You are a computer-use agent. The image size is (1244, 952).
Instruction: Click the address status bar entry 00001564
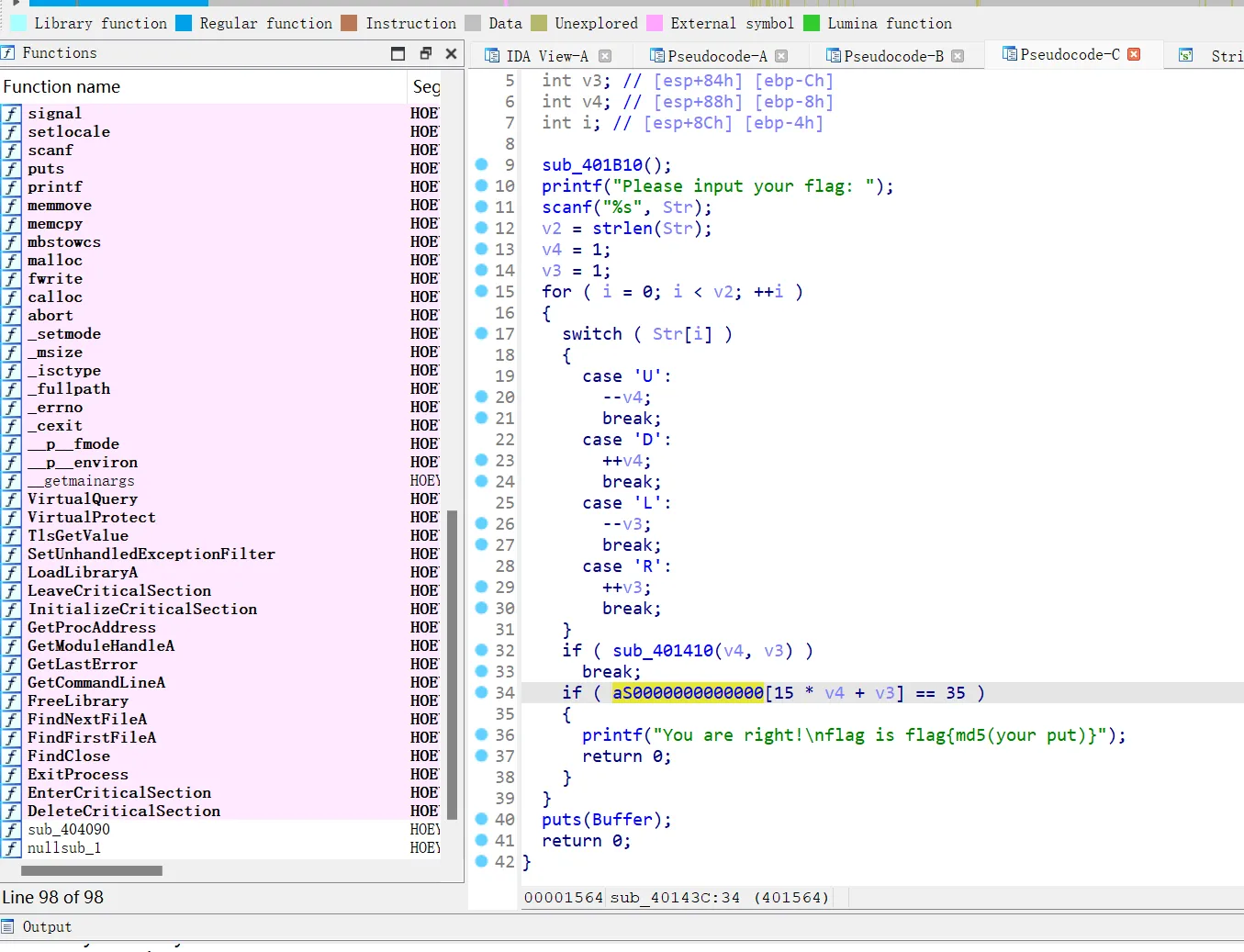pyautogui.click(x=564, y=898)
